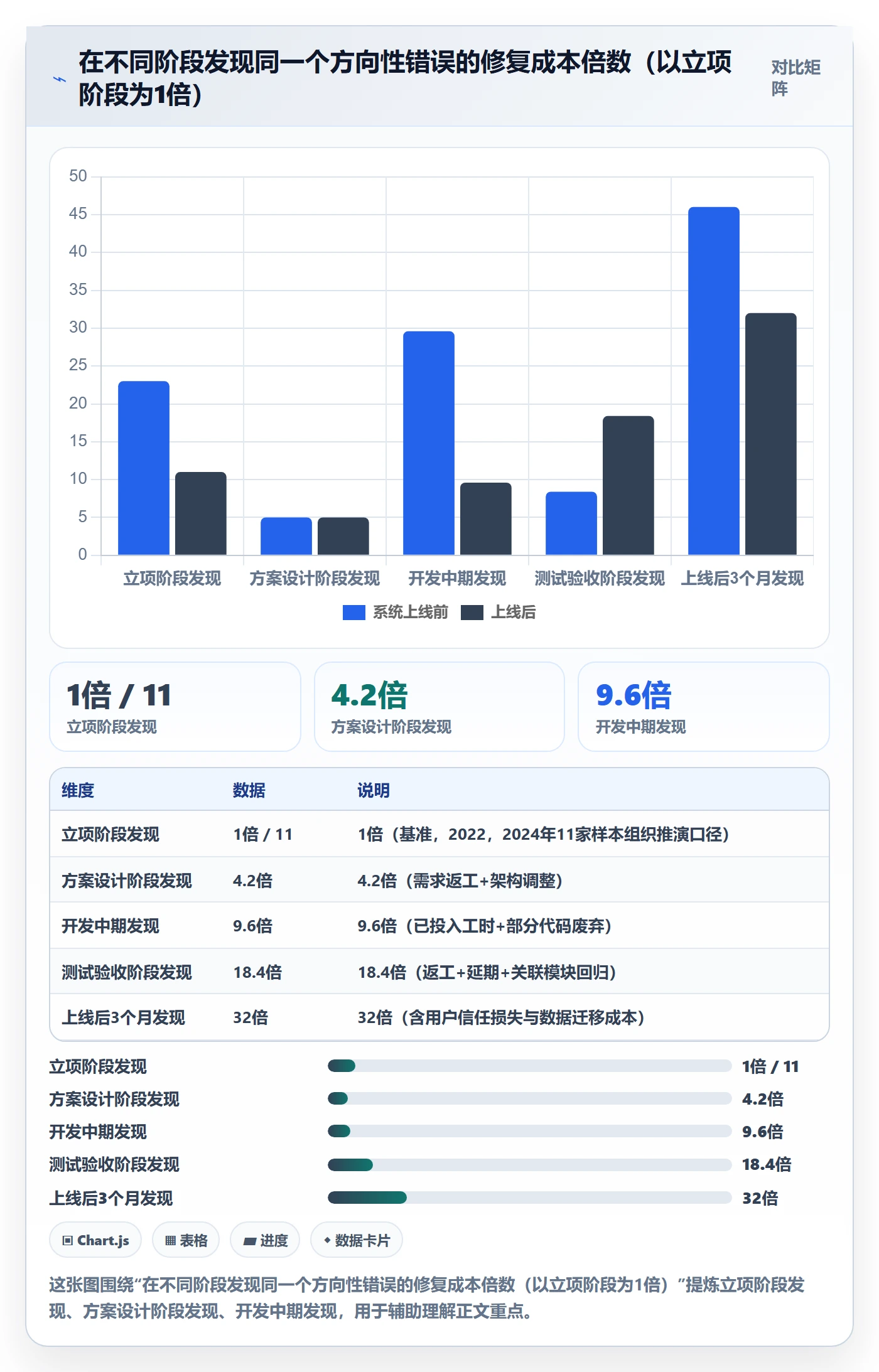Toggle the 上线后 legend dark swatch
879x1372 pixels.
click(472, 613)
